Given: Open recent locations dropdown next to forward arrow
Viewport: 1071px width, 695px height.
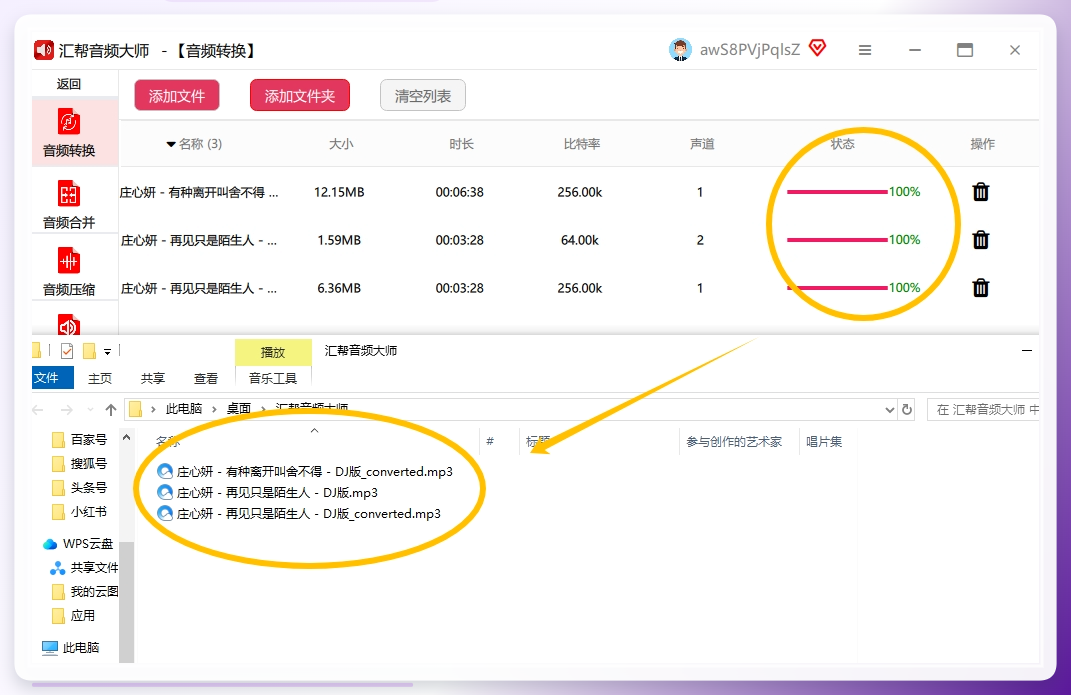Looking at the screenshot, I should click(x=90, y=410).
